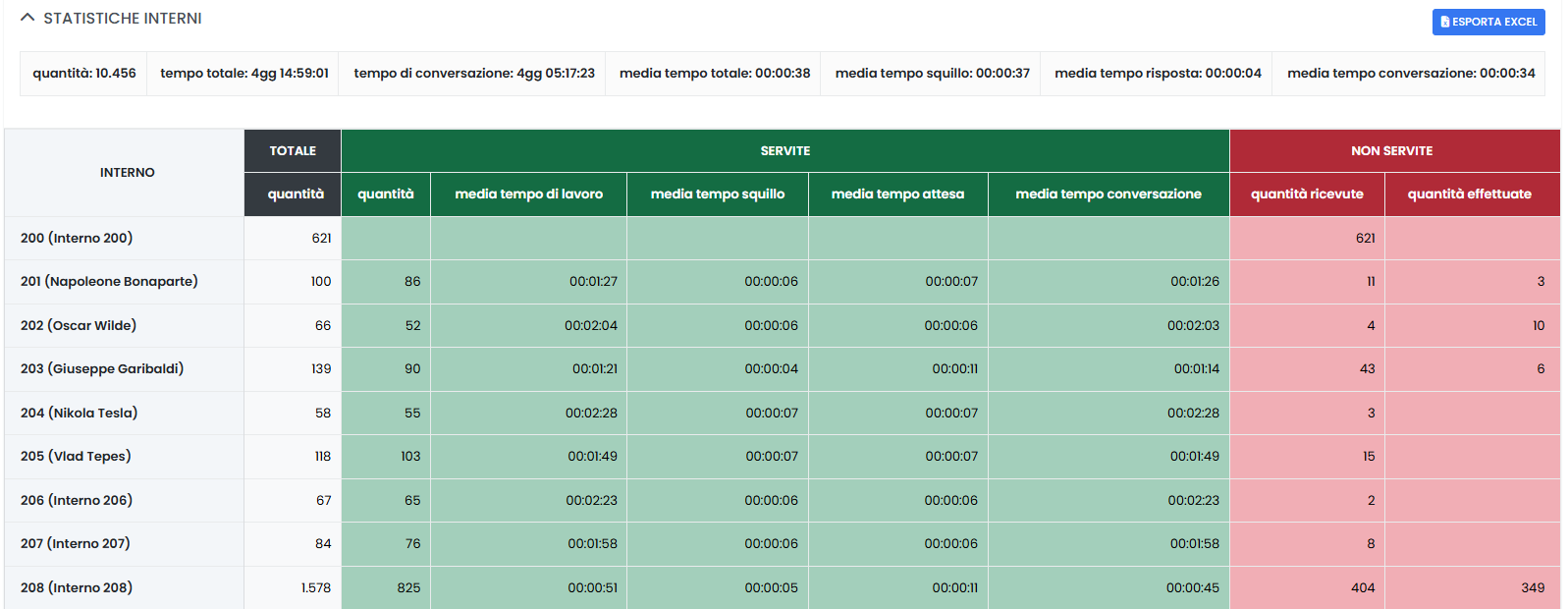Click the media tempo attesa column header
Viewport: 1568px width, 609px height.
897,194
